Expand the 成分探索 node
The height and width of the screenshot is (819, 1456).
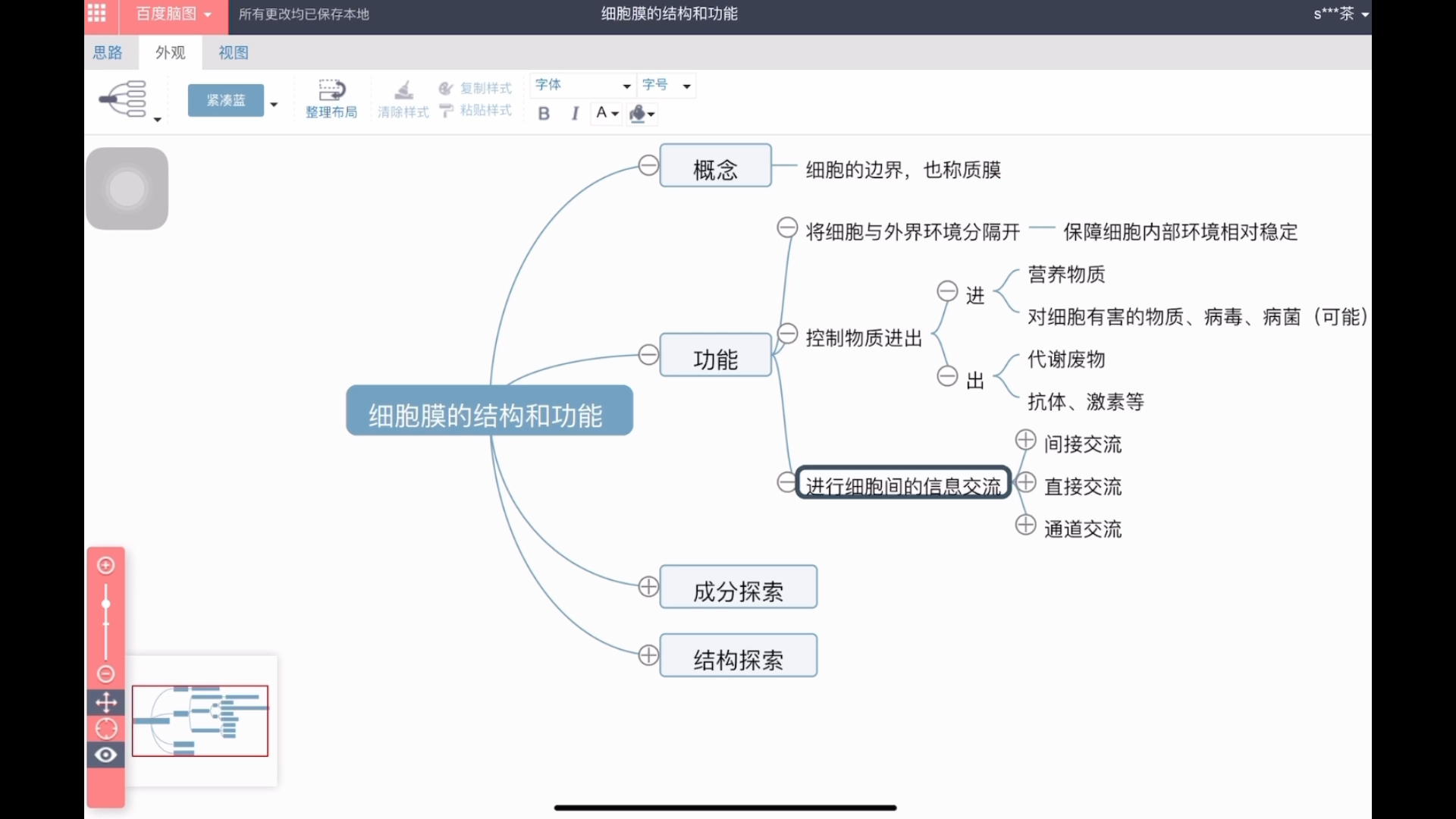pyautogui.click(x=648, y=586)
